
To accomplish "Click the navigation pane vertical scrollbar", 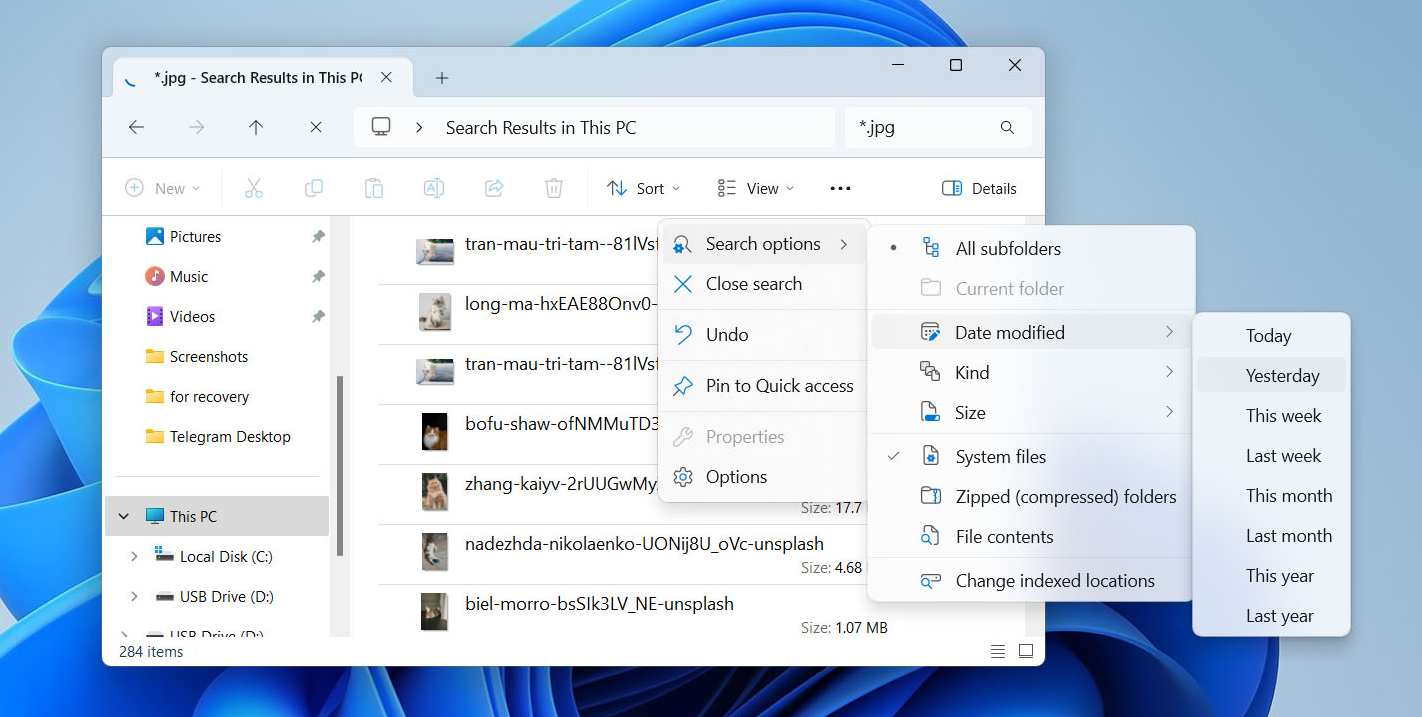I will coord(340,465).
